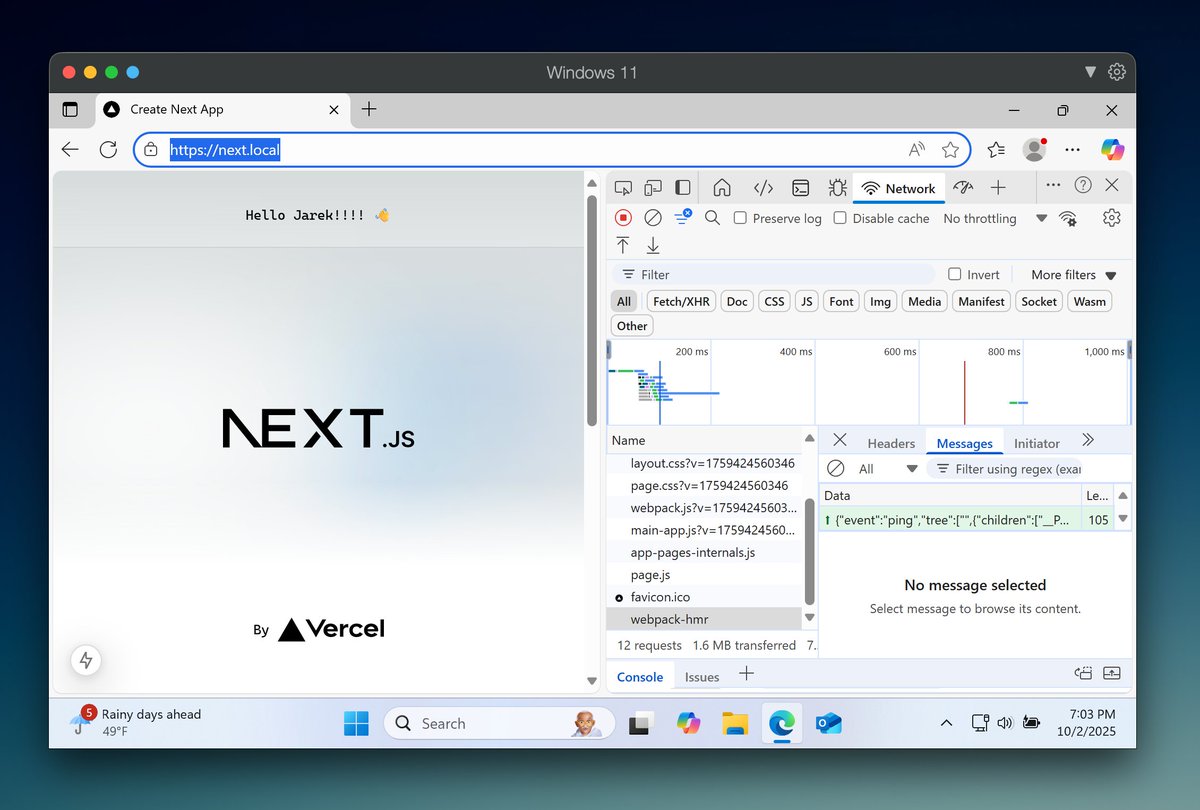This screenshot has height=810, width=1200.
Task: Select the inspect element tool
Action: click(x=622, y=187)
